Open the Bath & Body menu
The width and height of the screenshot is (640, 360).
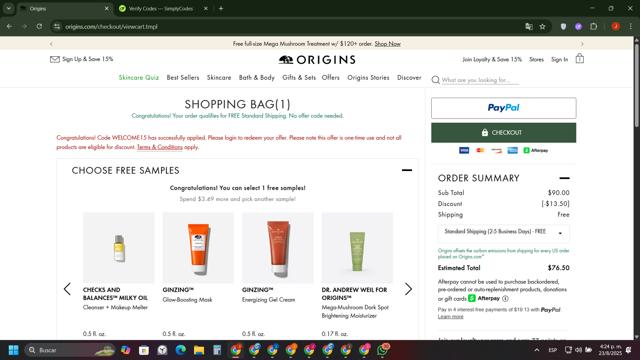pos(257,78)
